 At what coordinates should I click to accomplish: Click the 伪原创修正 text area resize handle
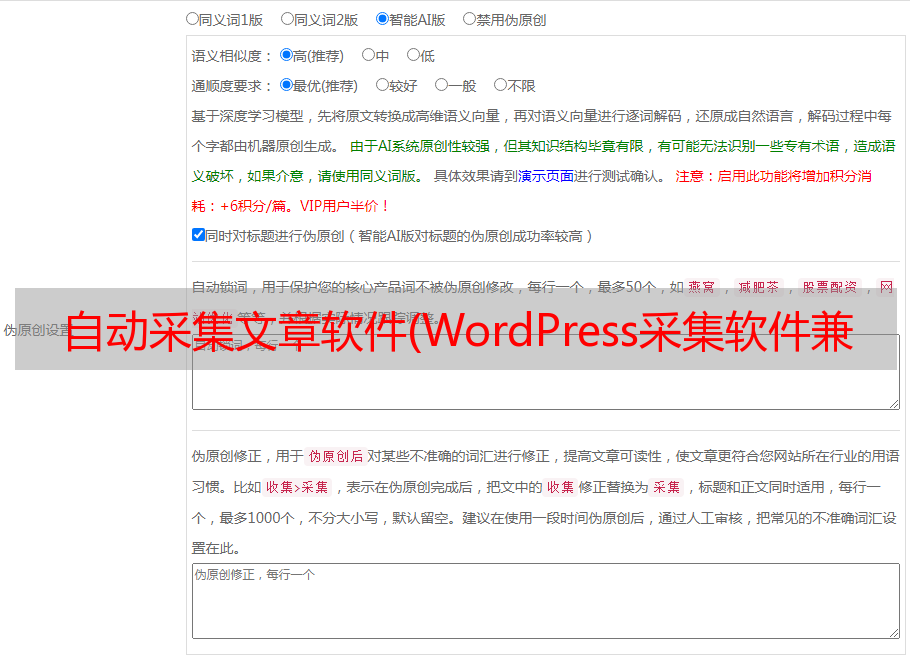(x=893, y=632)
